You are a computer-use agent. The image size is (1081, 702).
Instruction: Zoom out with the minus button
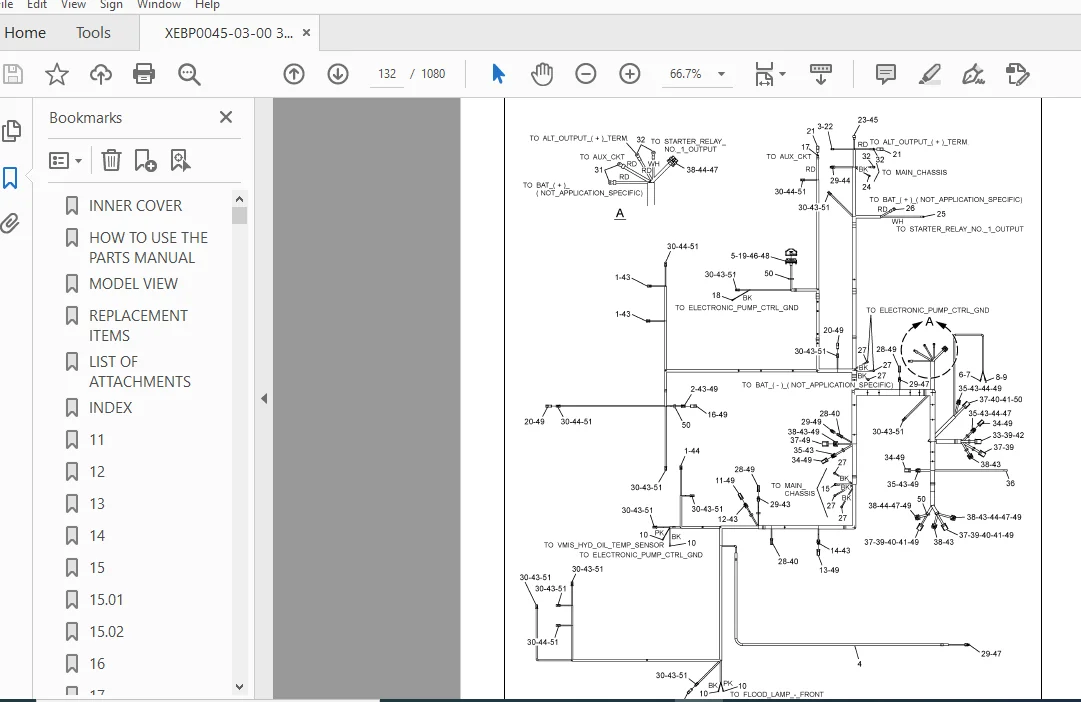click(585, 74)
